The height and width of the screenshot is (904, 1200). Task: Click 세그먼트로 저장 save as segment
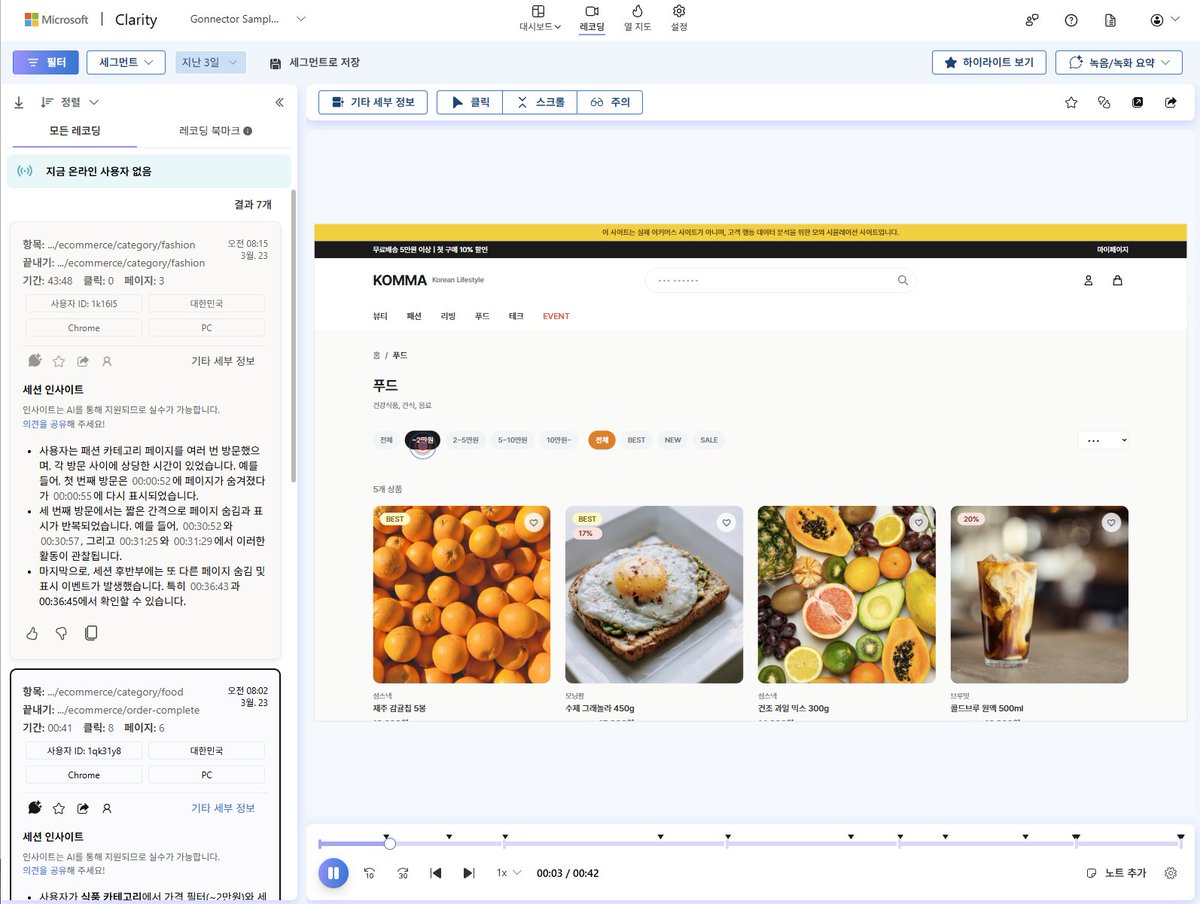point(315,62)
